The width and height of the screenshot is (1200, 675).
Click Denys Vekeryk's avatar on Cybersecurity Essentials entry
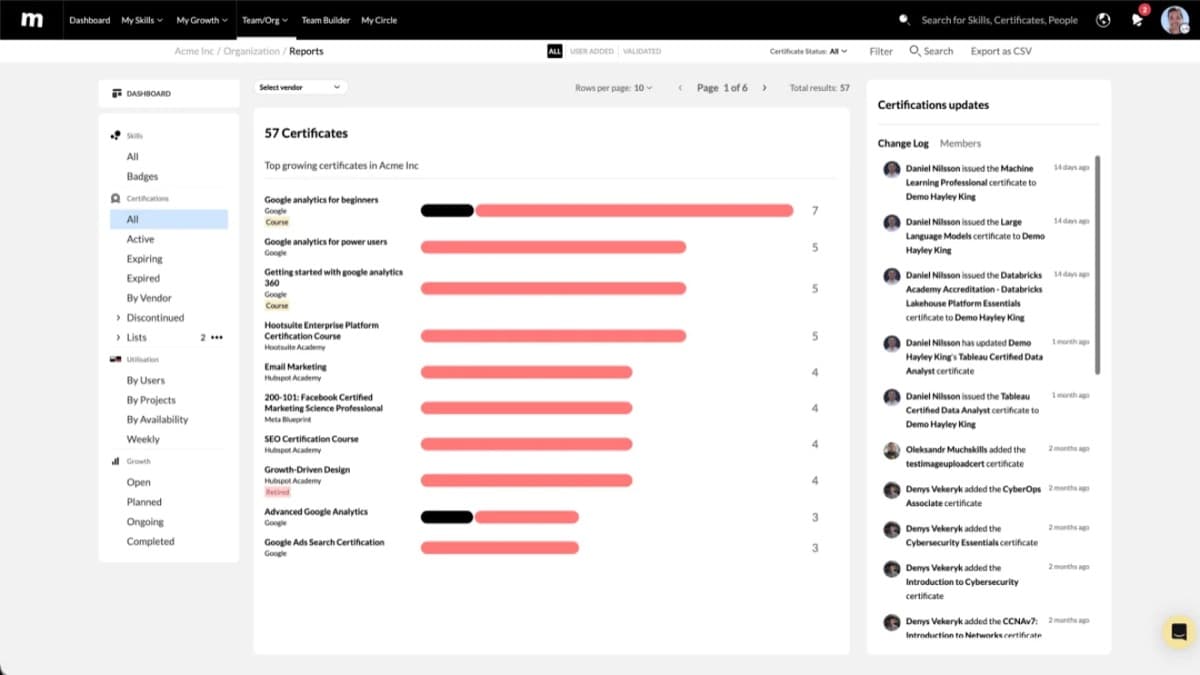click(891, 529)
